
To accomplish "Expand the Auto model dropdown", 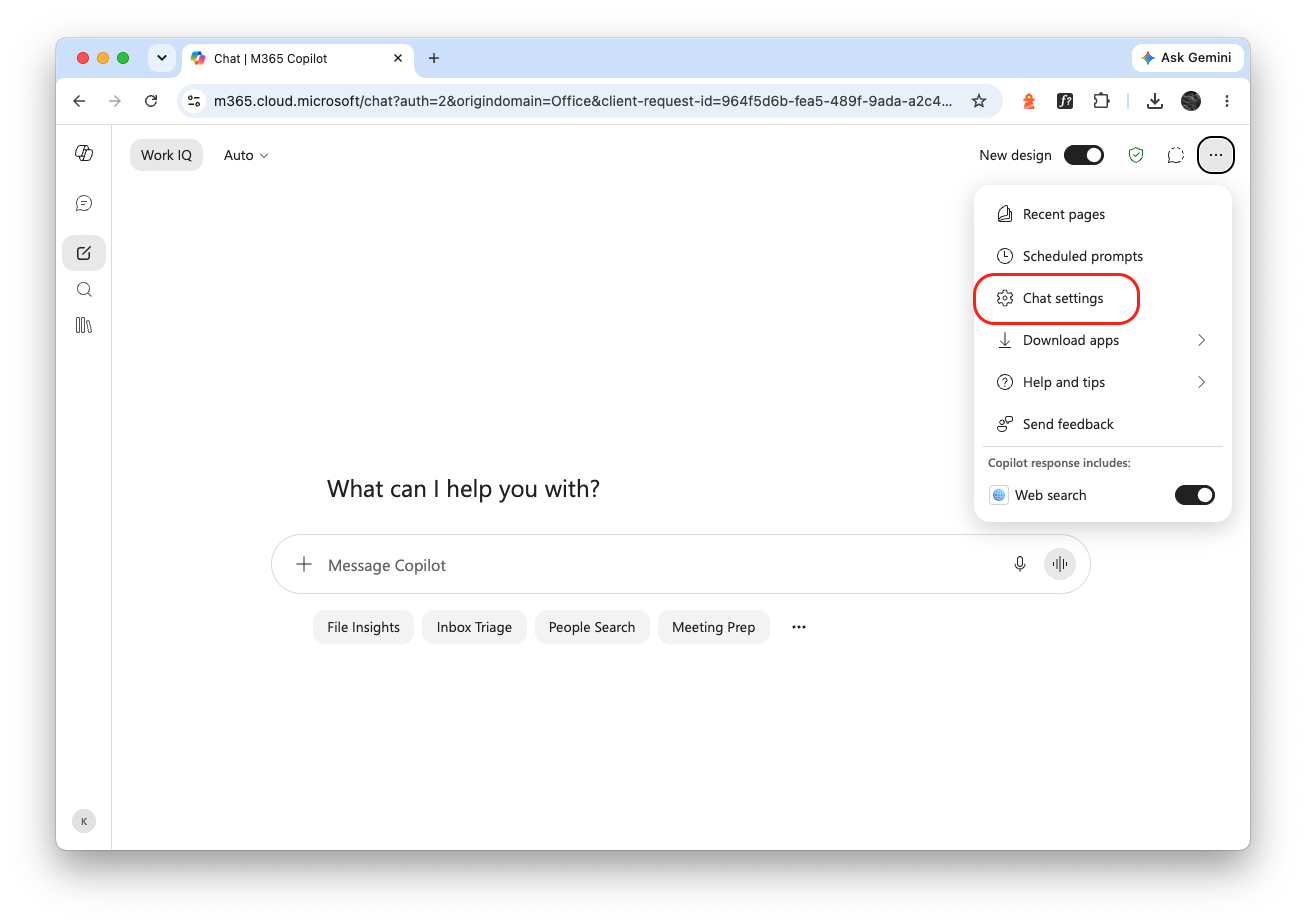I will (246, 155).
